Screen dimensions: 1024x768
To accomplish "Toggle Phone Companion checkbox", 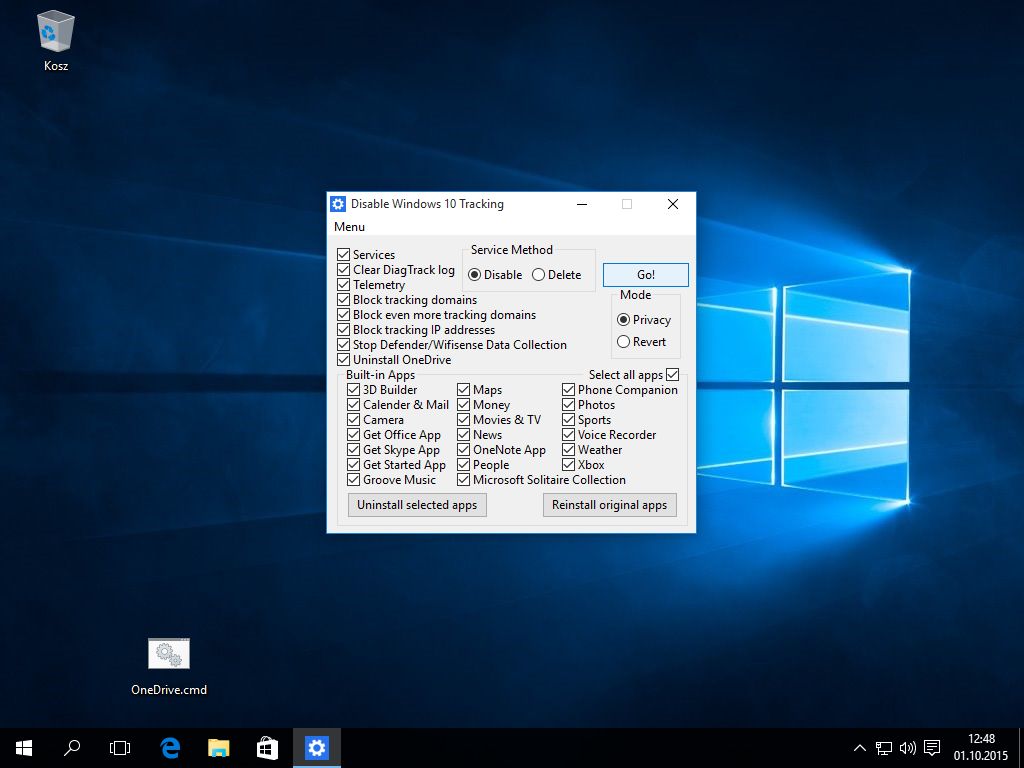I will point(568,389).
